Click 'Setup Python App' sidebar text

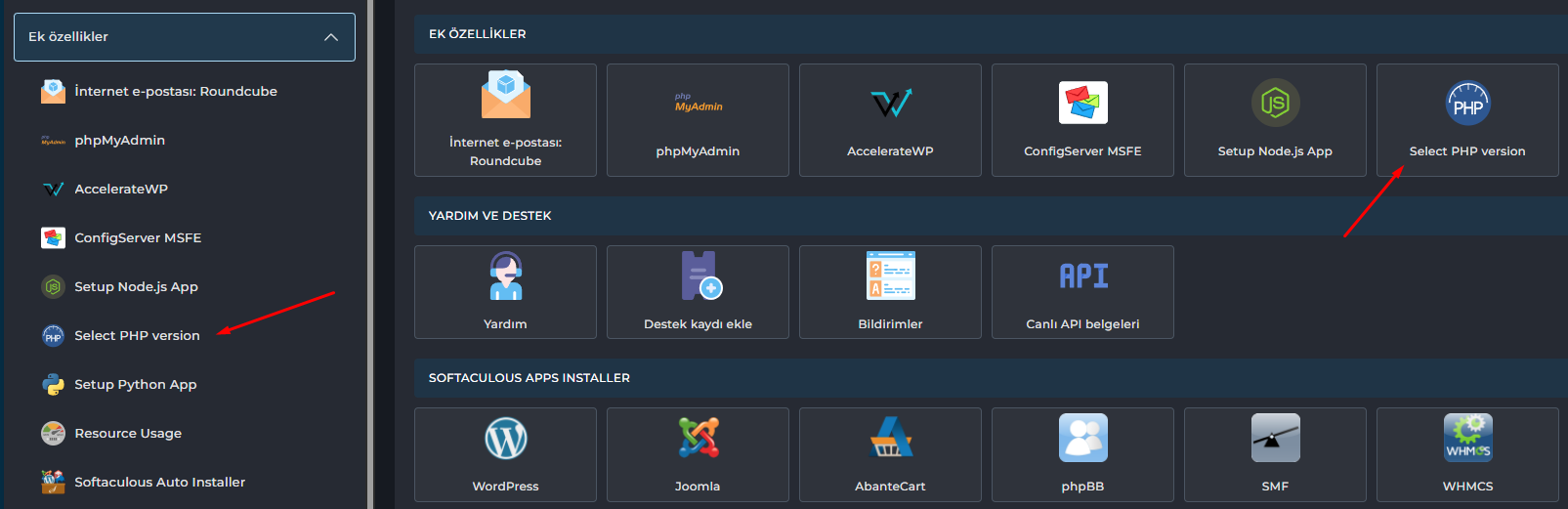pos(136,384)
